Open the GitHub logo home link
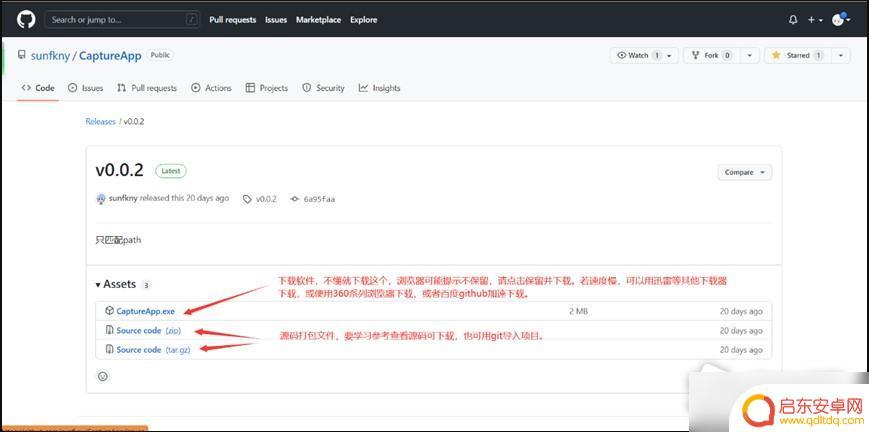Screen dimensions: 869x432 25,19
